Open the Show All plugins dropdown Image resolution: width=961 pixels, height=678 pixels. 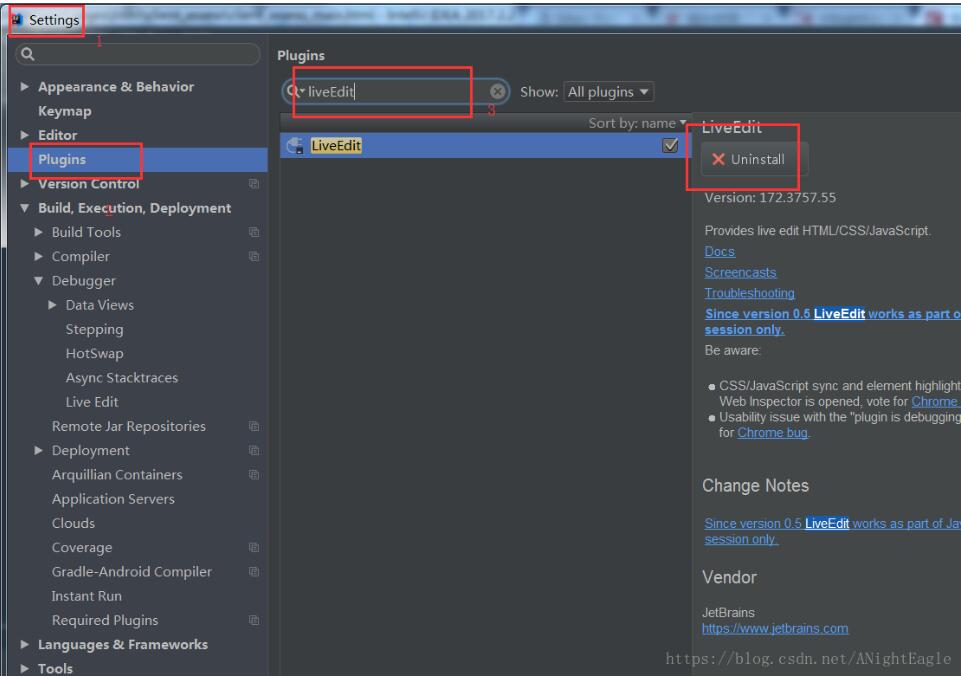click(x=608, y=92)
